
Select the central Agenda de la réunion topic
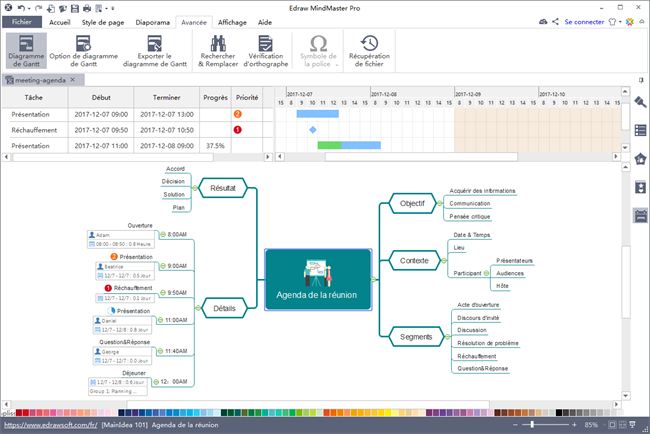pyautogui.click(x=318, y=279)
